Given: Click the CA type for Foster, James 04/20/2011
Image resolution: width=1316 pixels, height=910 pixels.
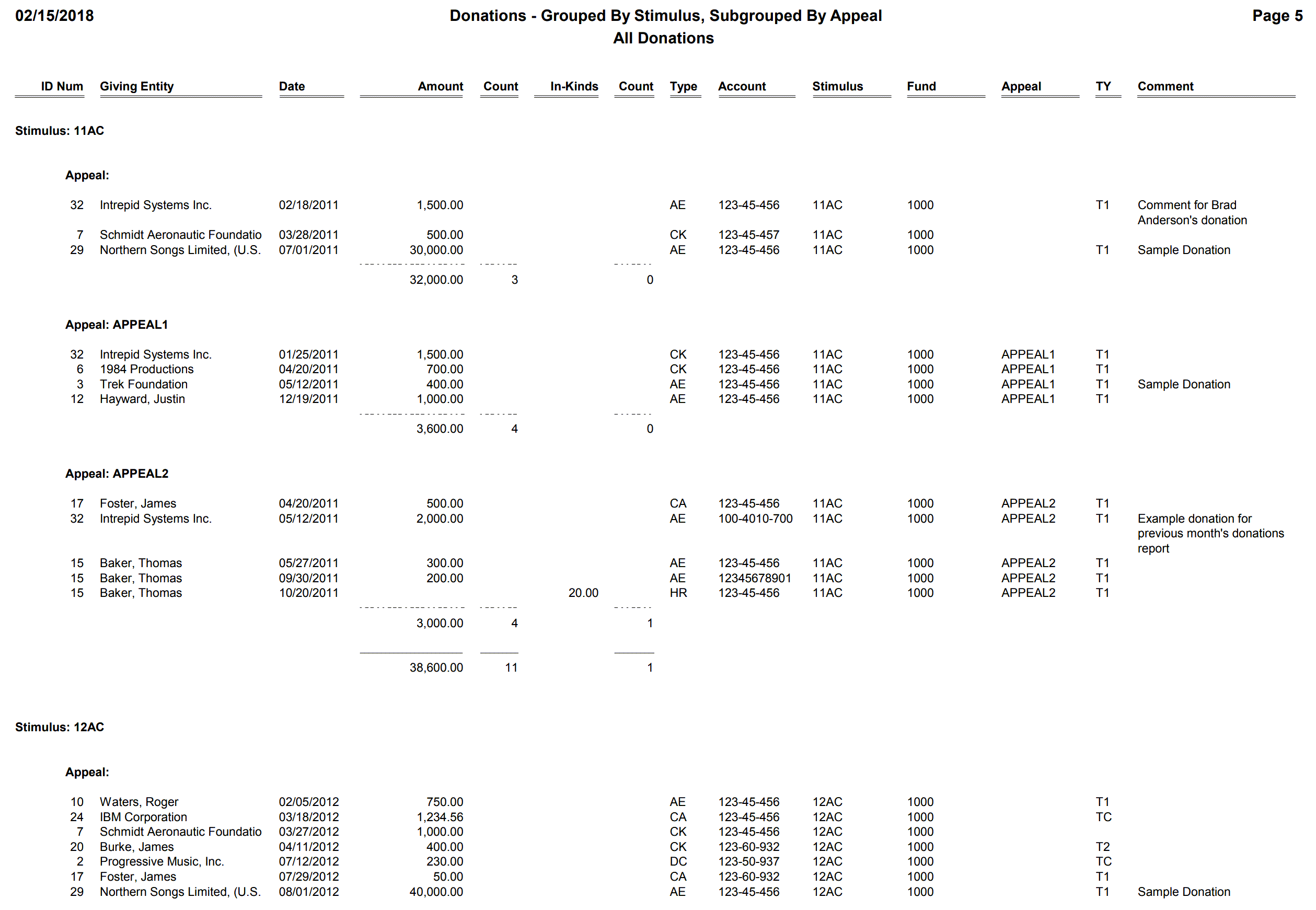Looking at the screenshot, I should (678, 503).
